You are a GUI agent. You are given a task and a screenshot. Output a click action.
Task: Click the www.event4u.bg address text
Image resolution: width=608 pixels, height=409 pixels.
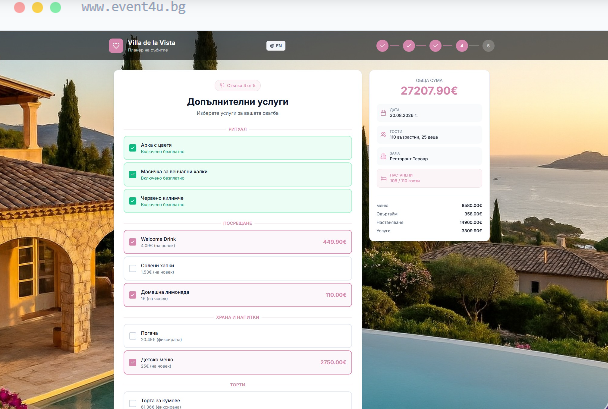133,7
